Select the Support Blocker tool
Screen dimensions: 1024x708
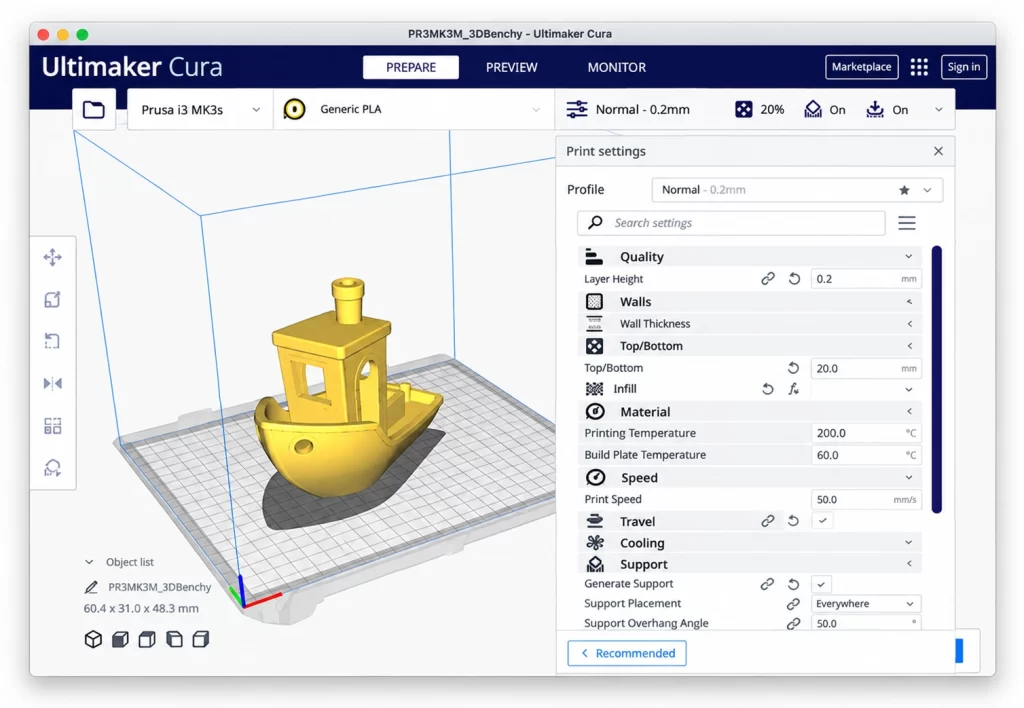[53, 468]
